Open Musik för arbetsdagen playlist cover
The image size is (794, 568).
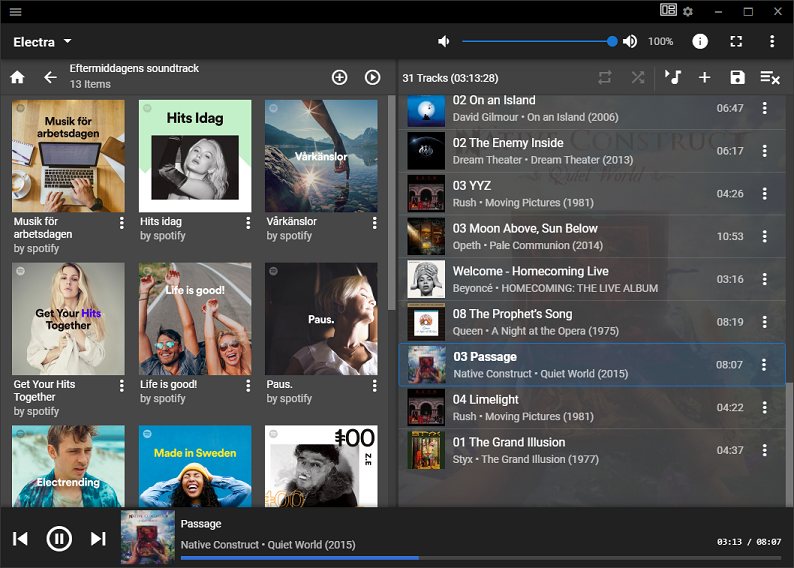pyautogui.click(x=68, y=156)
